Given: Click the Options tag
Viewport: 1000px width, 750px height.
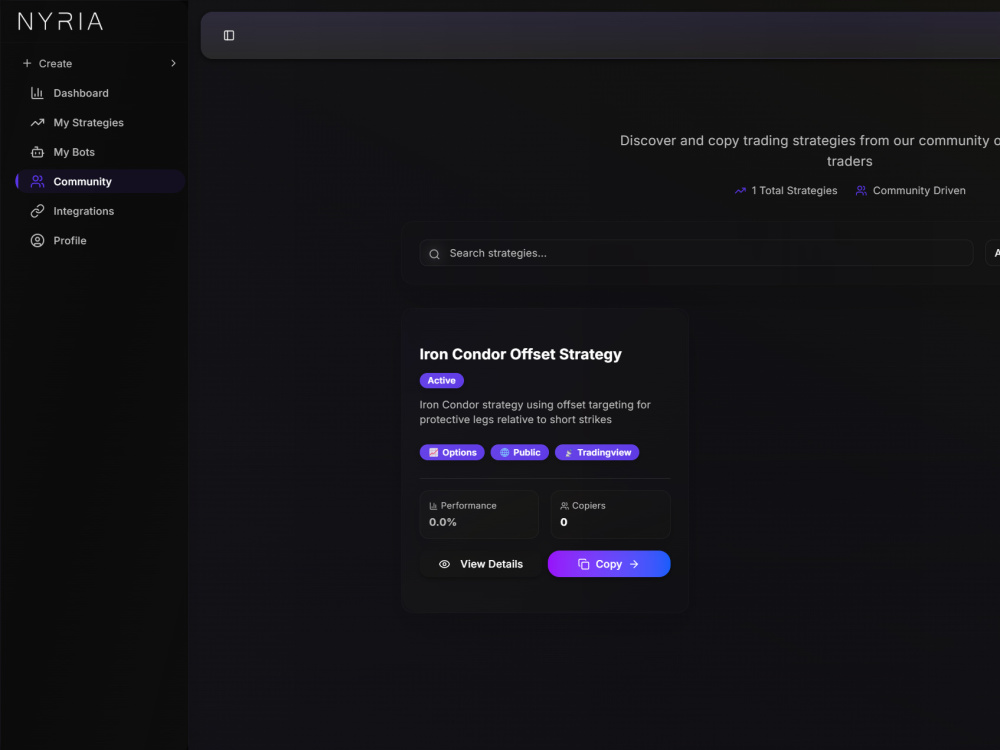Looking at the screenshot, I should (452, 452).
